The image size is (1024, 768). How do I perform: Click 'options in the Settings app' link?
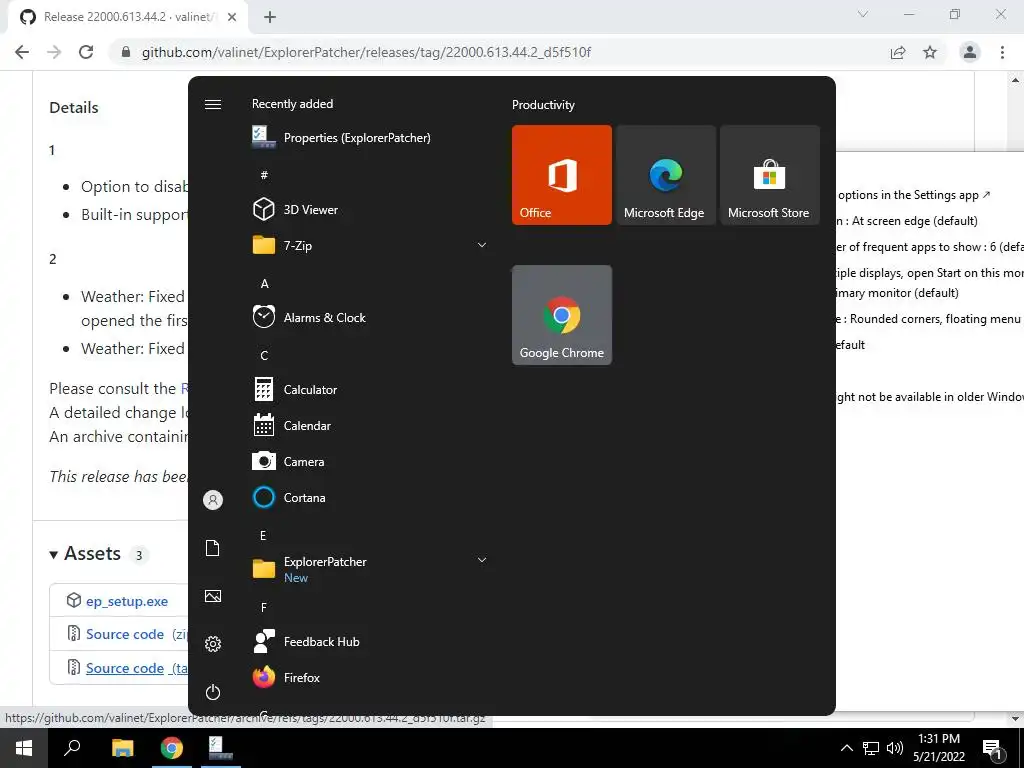(x=914, y=195)
